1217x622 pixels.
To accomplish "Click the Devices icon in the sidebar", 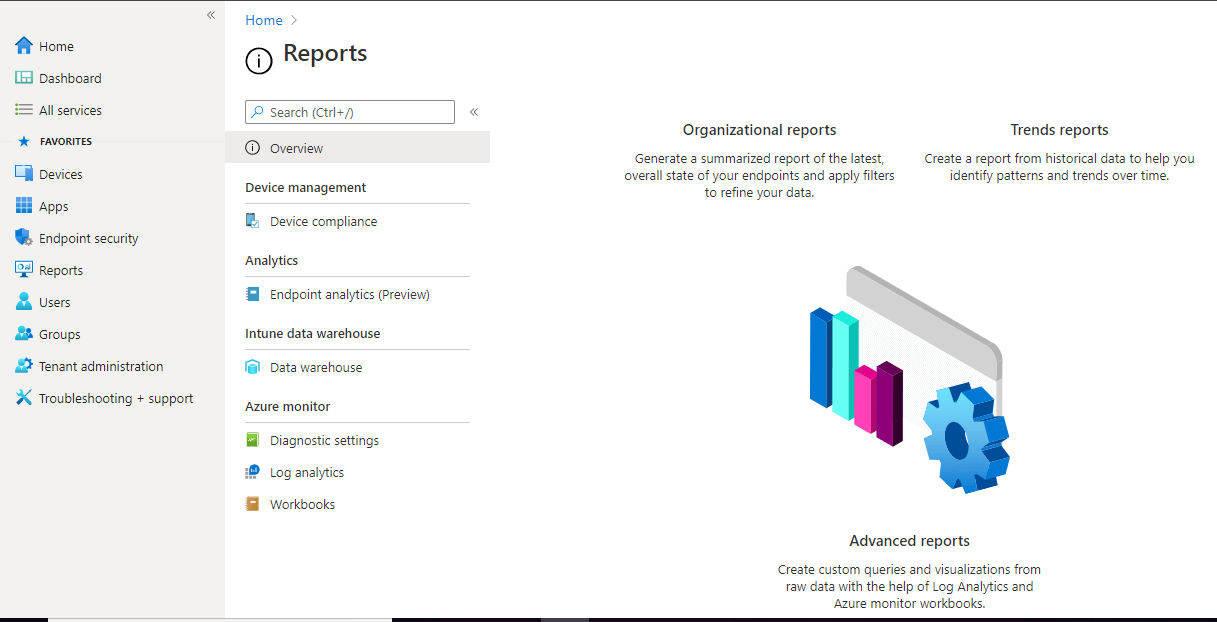I will (24, 174).
